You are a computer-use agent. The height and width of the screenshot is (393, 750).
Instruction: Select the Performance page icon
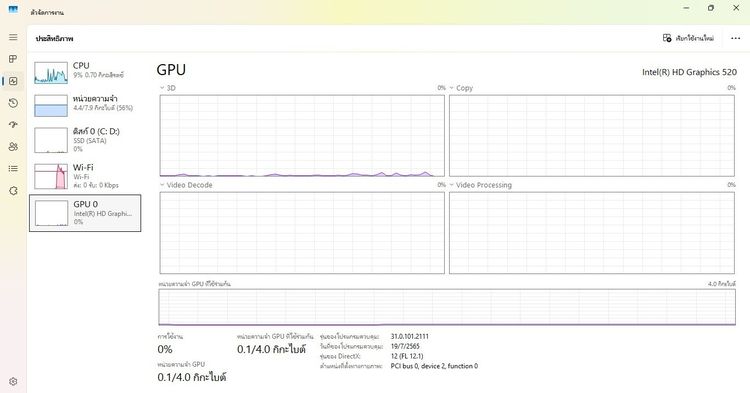click(x=13, y=81)
